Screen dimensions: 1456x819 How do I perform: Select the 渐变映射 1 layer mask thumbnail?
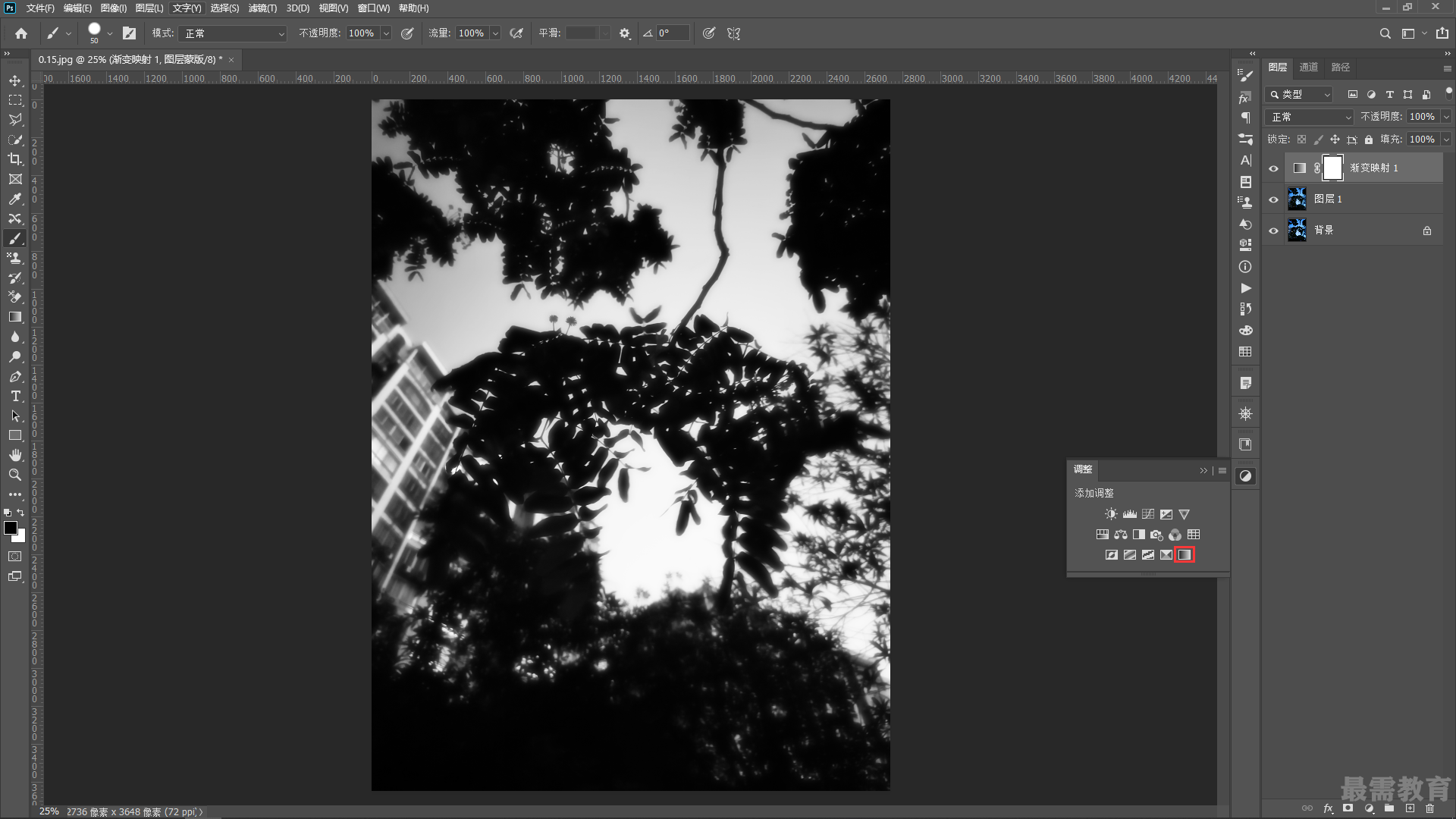coord(1332,168)
